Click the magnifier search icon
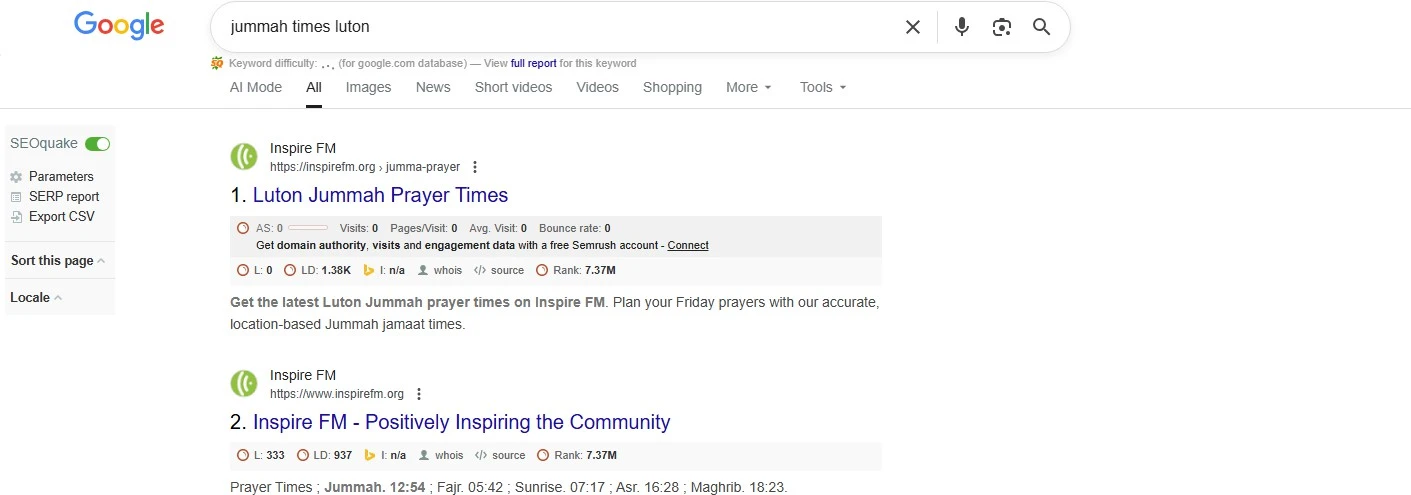Image resolution: width=1411 pixels, height=495 pixels. coord(1042,27)
